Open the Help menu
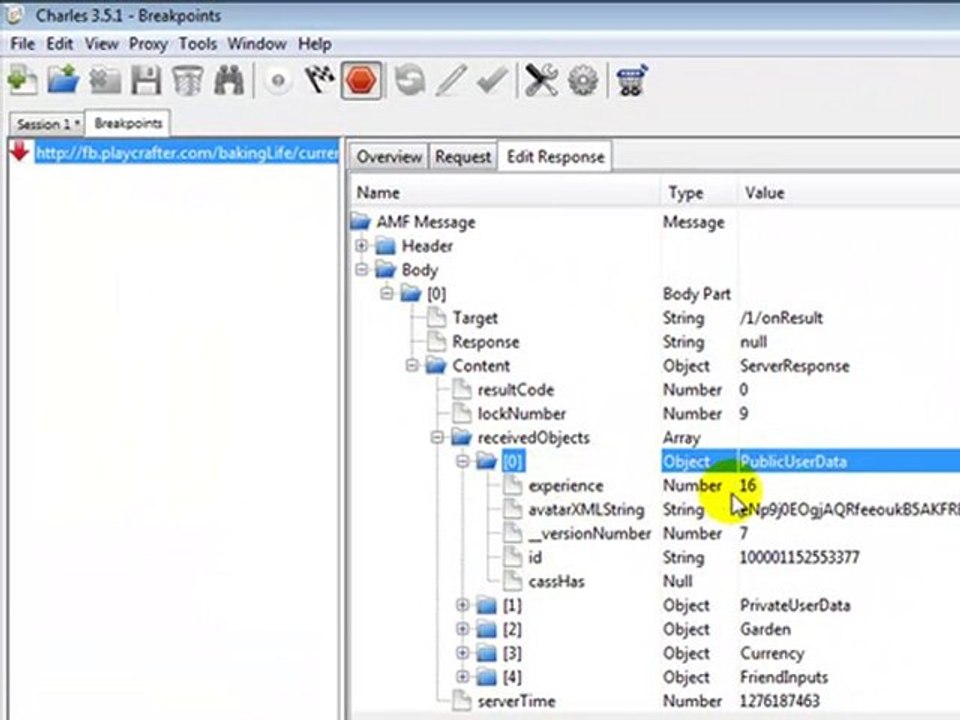960x720 pixels. click(315, 44)
